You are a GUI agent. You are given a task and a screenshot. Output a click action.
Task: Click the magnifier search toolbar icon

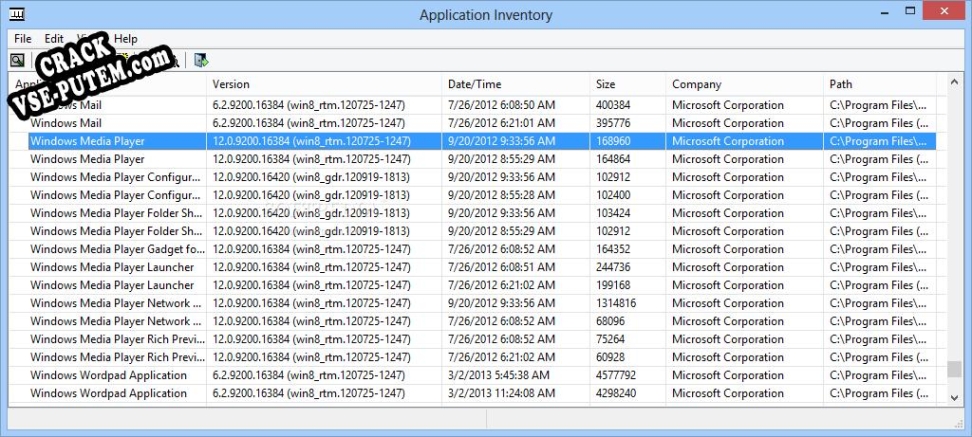point(17,60)
